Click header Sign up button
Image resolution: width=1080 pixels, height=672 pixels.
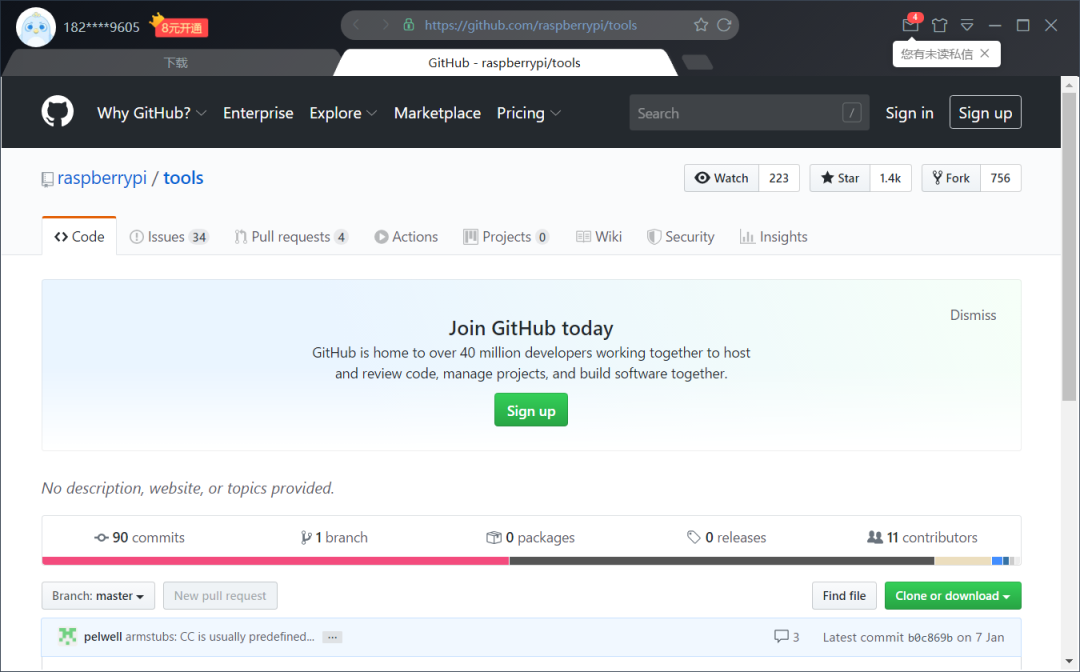point(985,112)
